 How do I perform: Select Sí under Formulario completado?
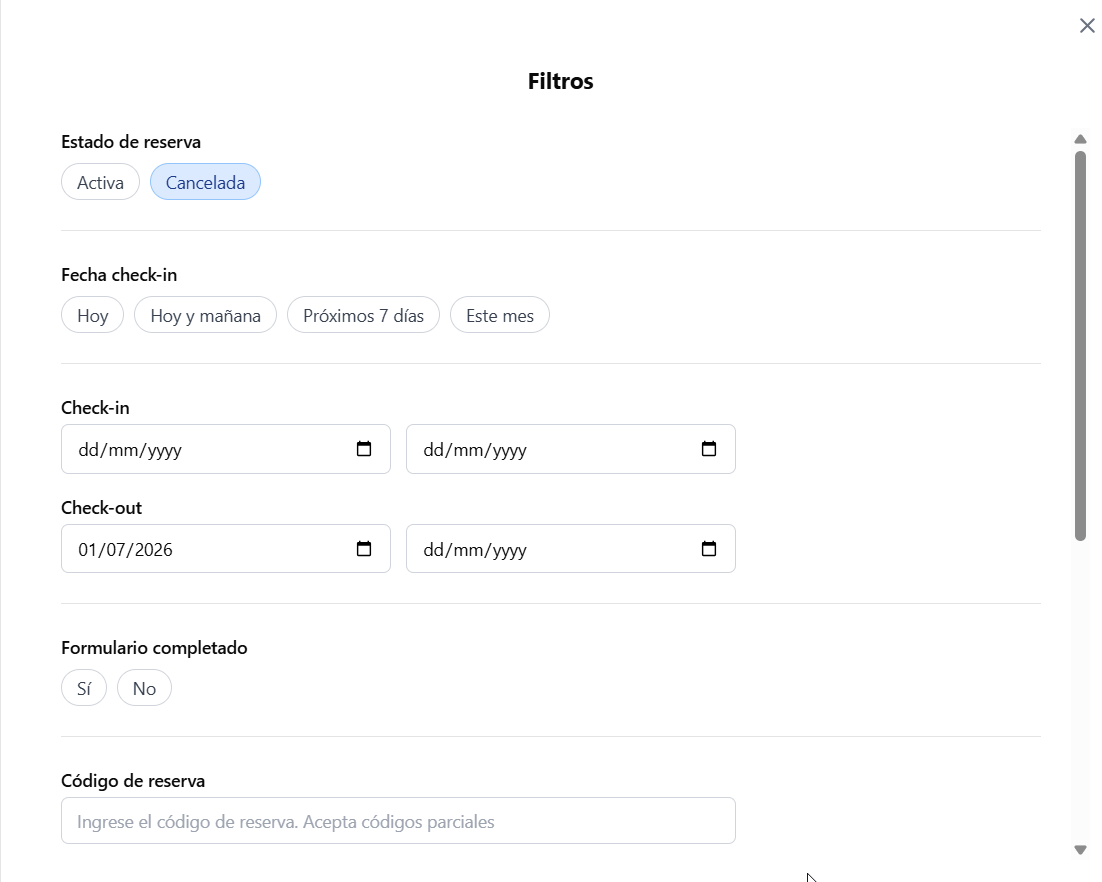(x=84, y=688)
